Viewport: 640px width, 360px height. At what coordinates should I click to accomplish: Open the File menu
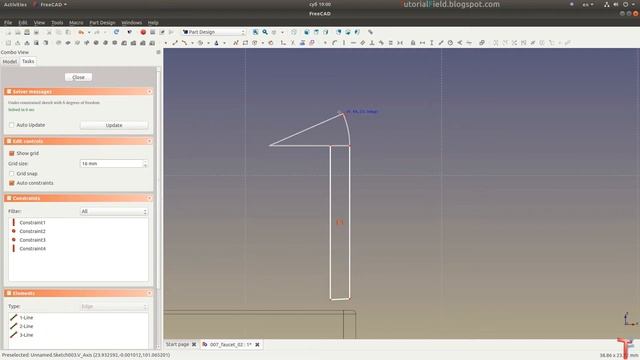click(x=8, y=22)
